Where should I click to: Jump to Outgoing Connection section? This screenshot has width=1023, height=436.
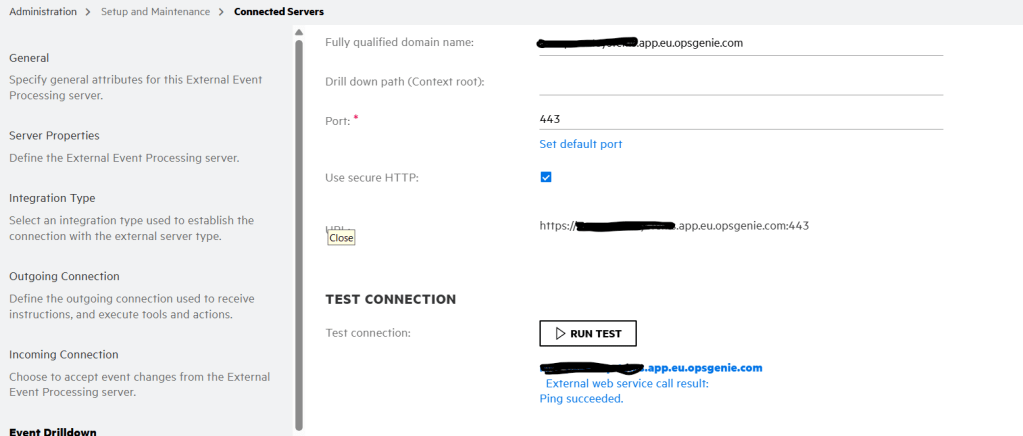[x=64, y=276]
